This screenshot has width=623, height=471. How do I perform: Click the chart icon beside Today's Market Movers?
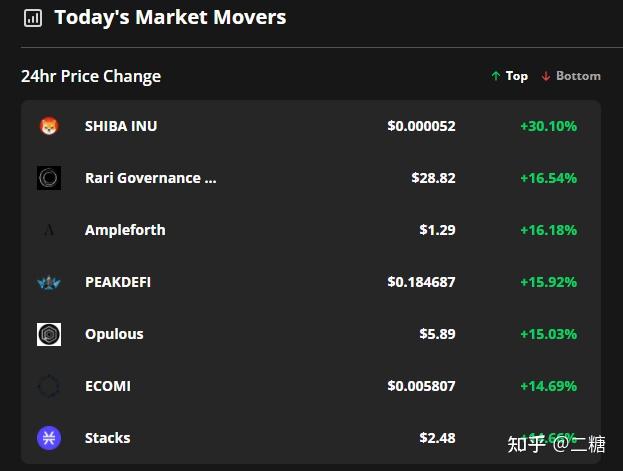click(x=33, y=18)
